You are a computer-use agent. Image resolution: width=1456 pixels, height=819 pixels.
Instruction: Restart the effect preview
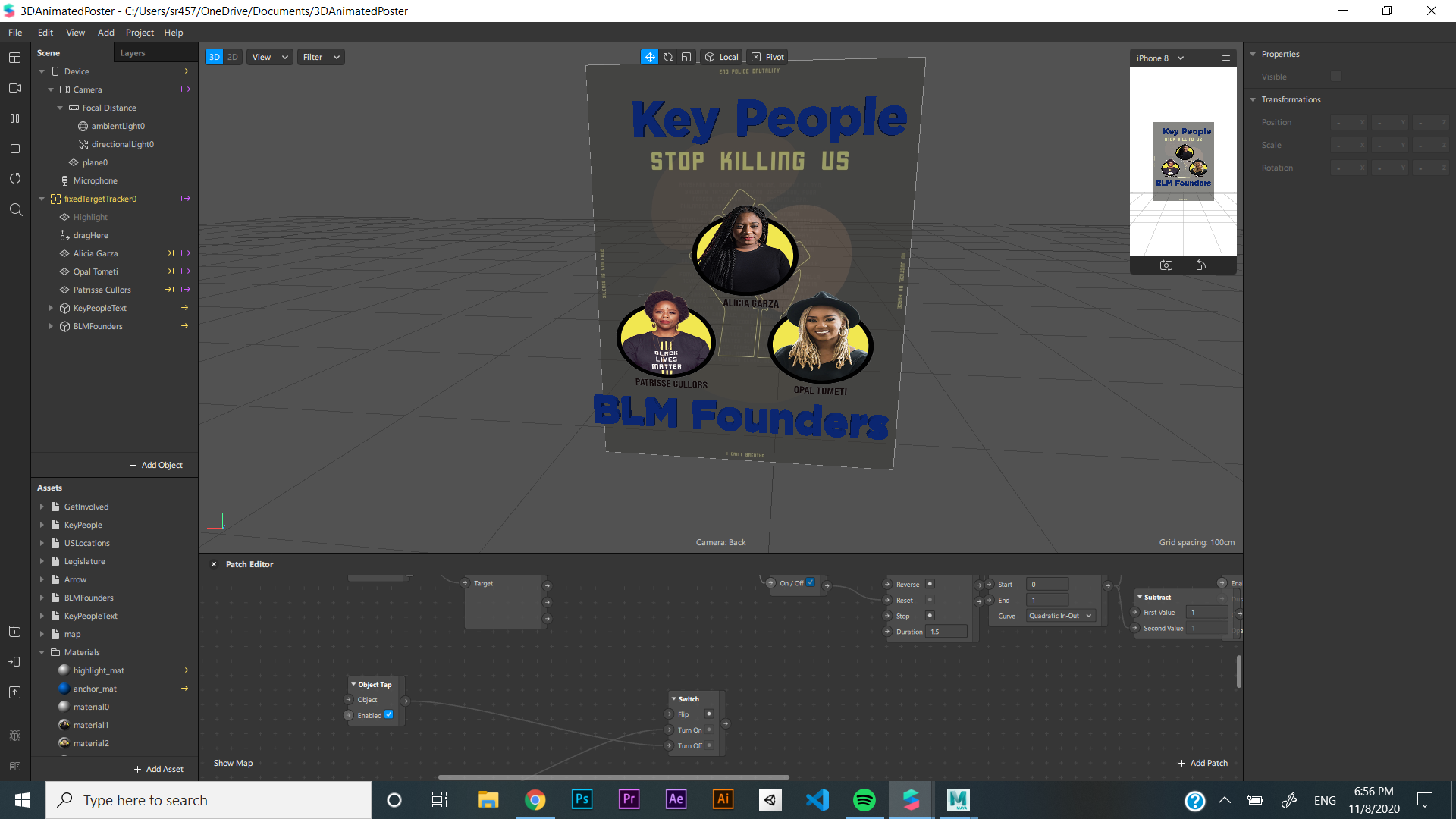[14, 179]
